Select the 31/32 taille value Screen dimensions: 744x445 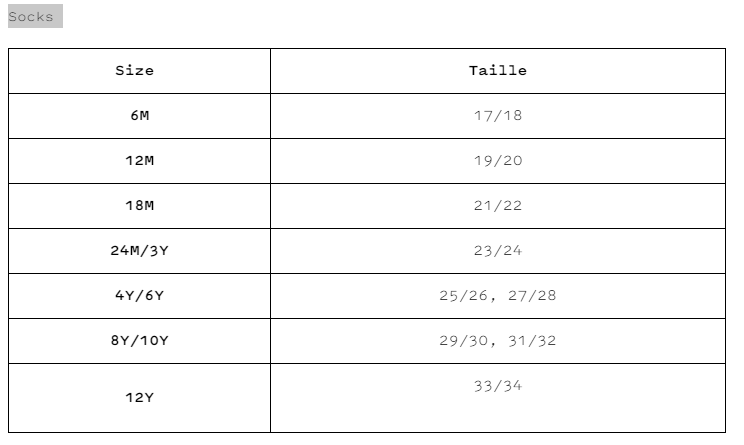coord(532,341)
